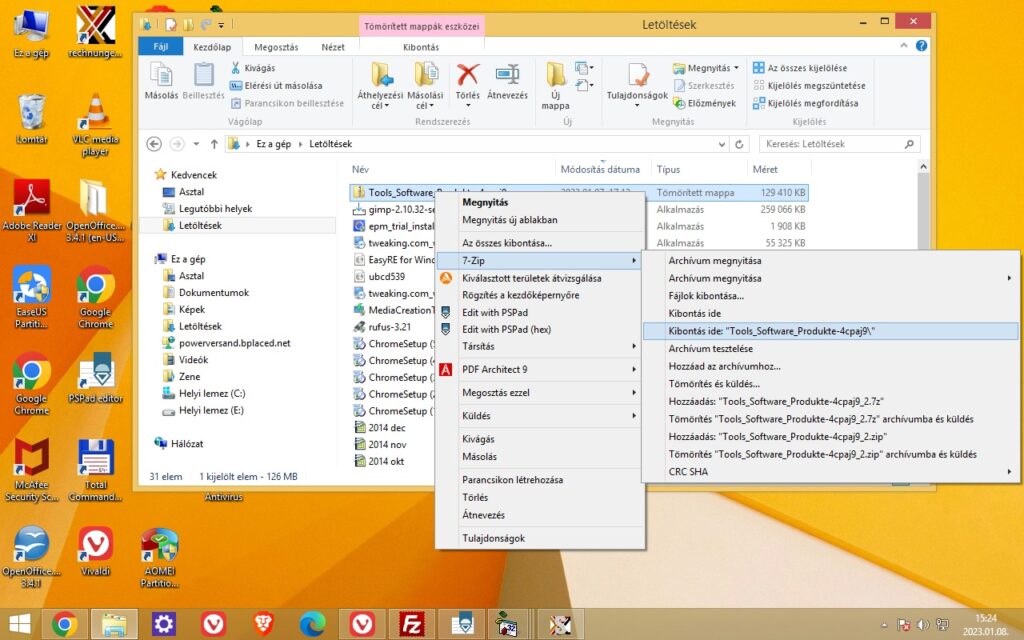The width and height of the screenshot is (1024, 640).
Task: Refresh the Letöltések folder view
Action: (x=739, y=144)
